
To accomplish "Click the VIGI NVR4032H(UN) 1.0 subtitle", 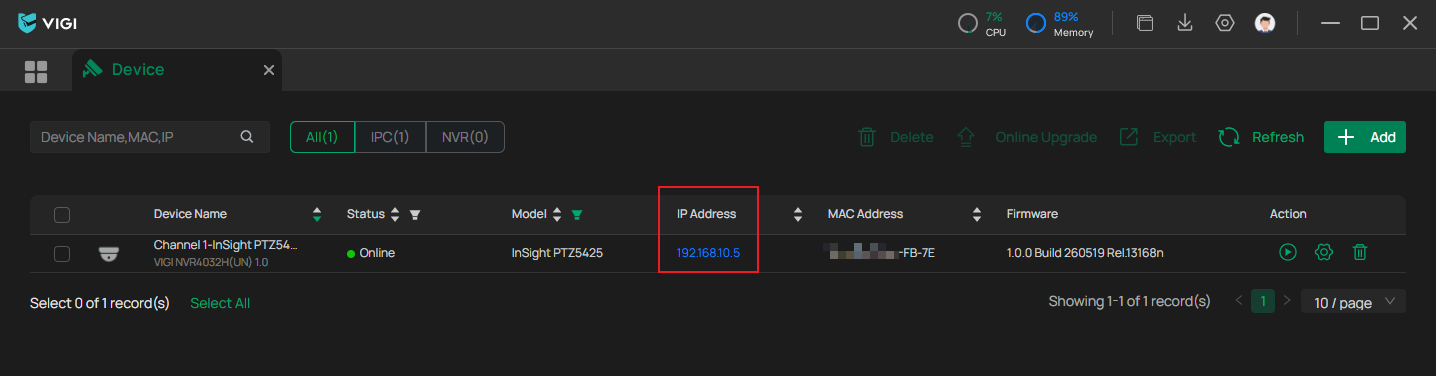I will coord(211,262).
